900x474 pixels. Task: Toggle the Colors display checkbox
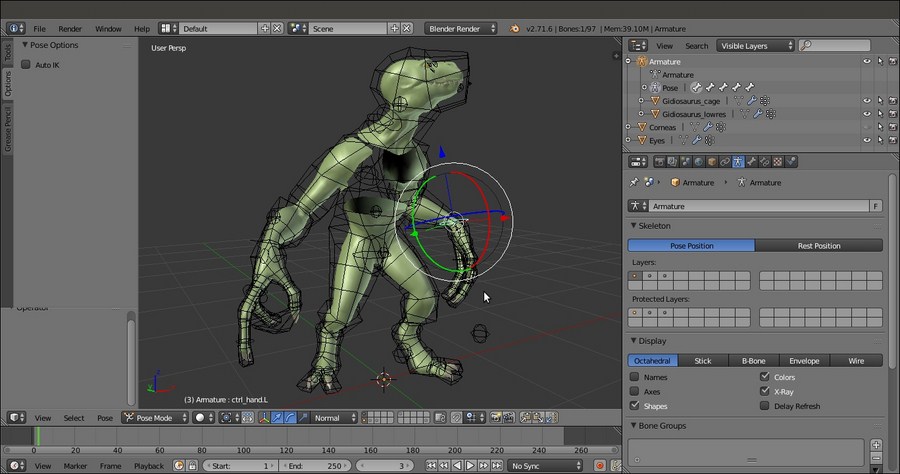click(x=765, y=377)
